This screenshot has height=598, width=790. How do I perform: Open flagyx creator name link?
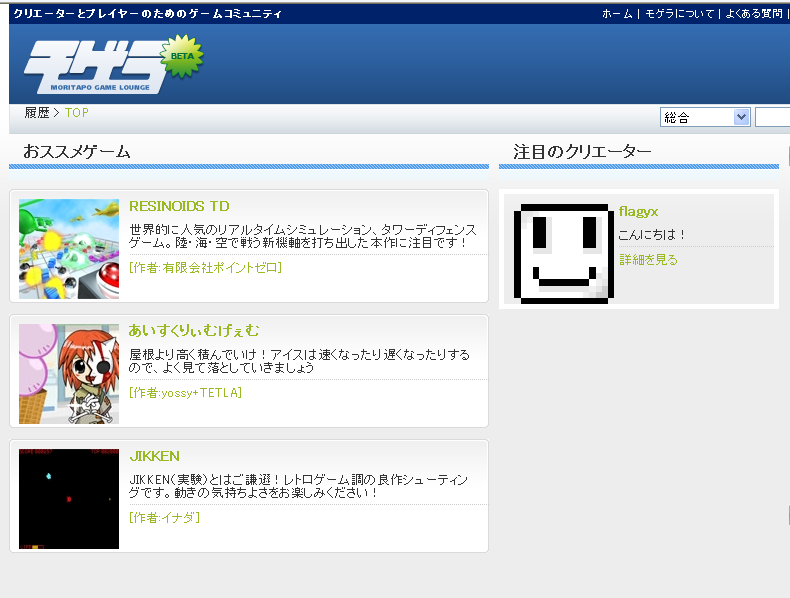point(638,211)
